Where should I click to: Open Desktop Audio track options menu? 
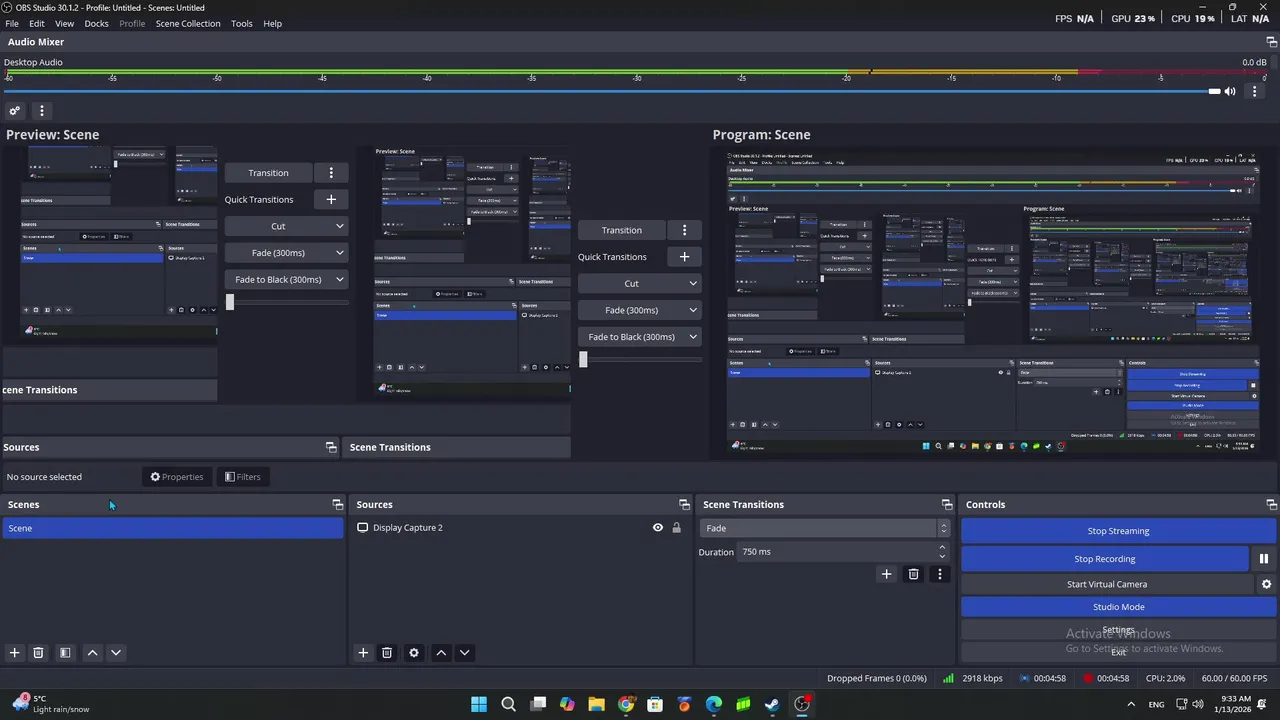(1254, 91)
